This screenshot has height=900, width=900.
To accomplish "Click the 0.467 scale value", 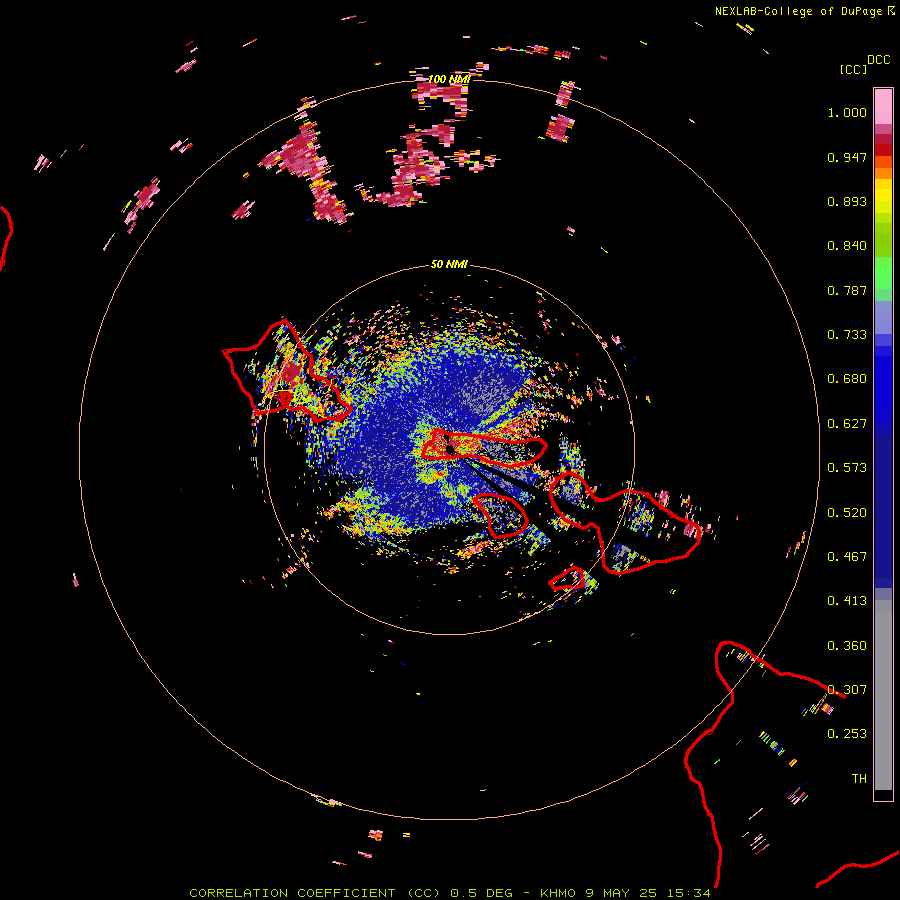I will point(847,557).
